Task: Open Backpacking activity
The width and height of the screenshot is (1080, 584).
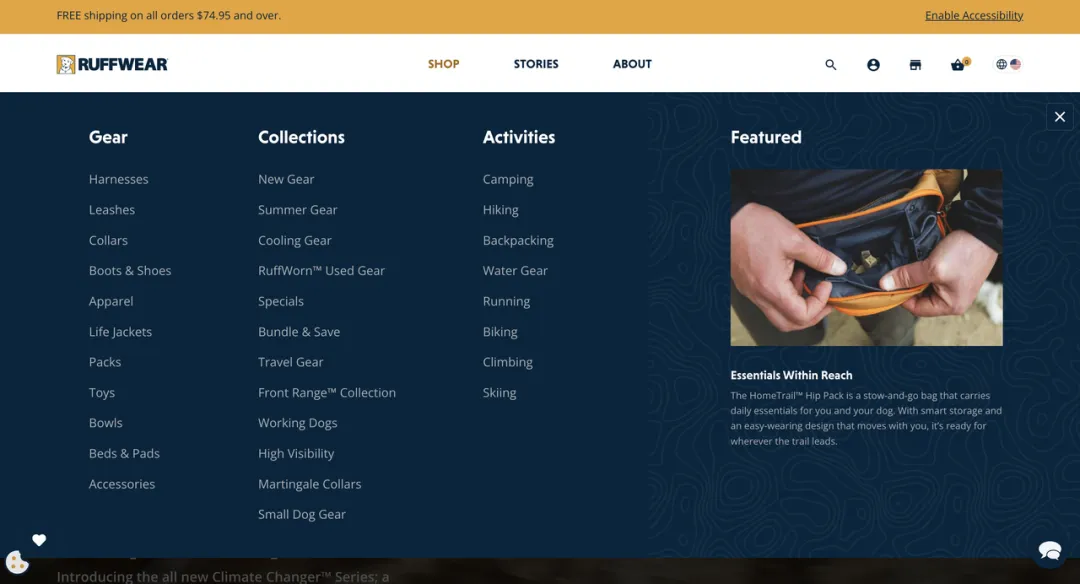Action: (x=518, y=240)
